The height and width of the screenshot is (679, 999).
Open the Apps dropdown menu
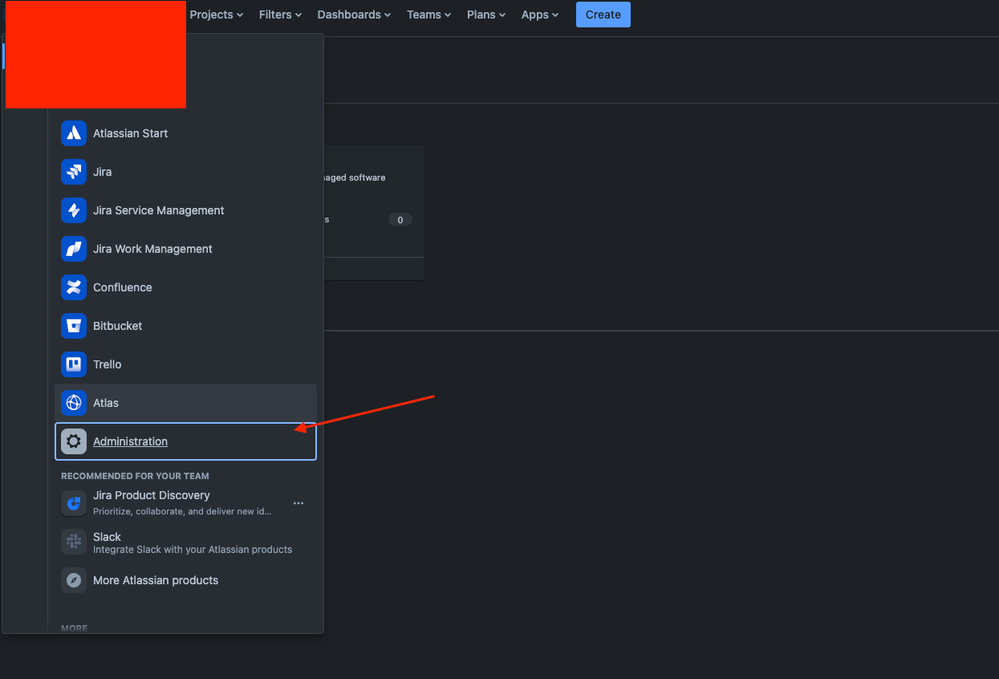[540, 15]
